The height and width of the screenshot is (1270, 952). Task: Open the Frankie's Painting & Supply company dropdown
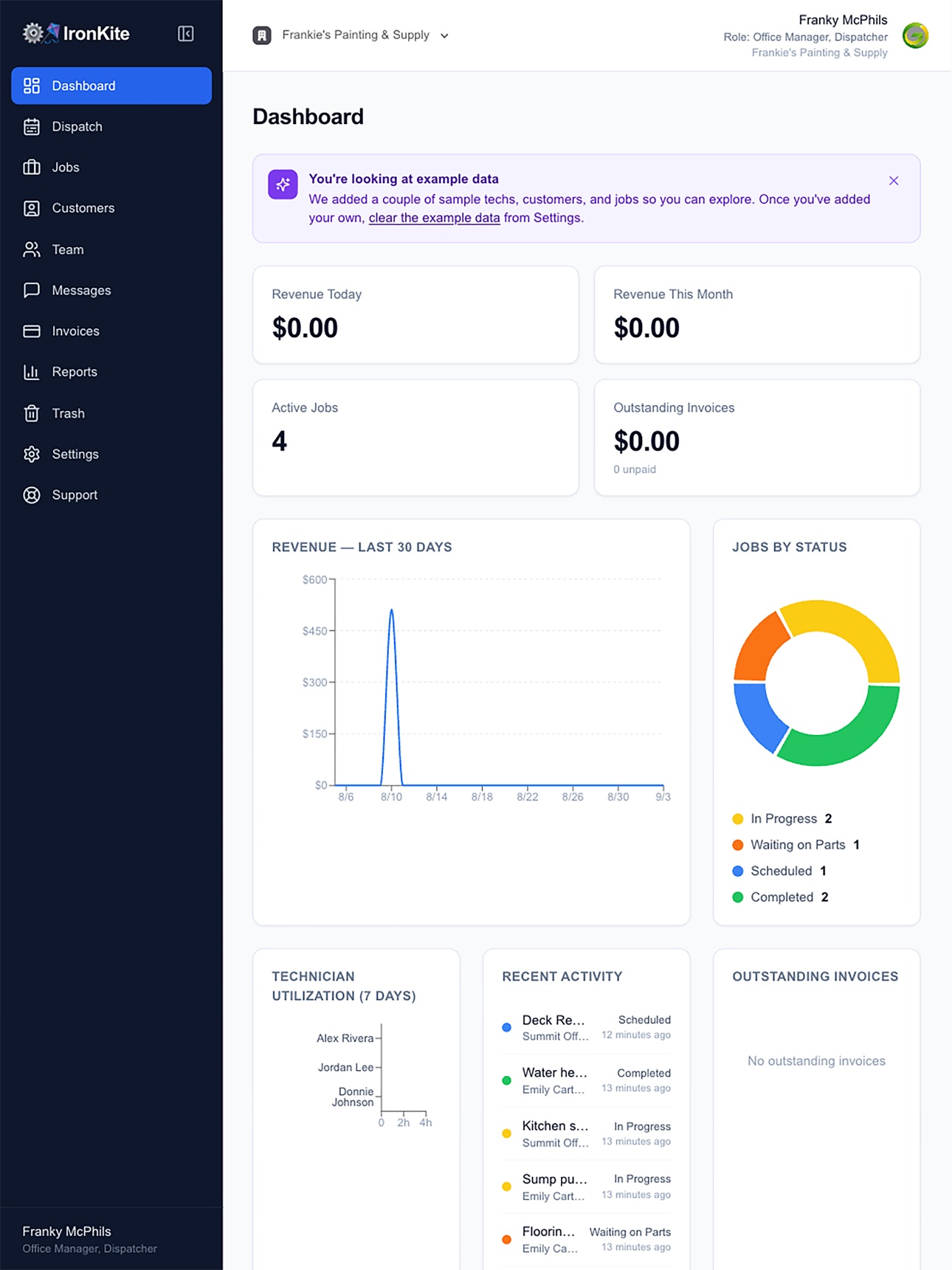pyautogui.click(x=351, y=35)
